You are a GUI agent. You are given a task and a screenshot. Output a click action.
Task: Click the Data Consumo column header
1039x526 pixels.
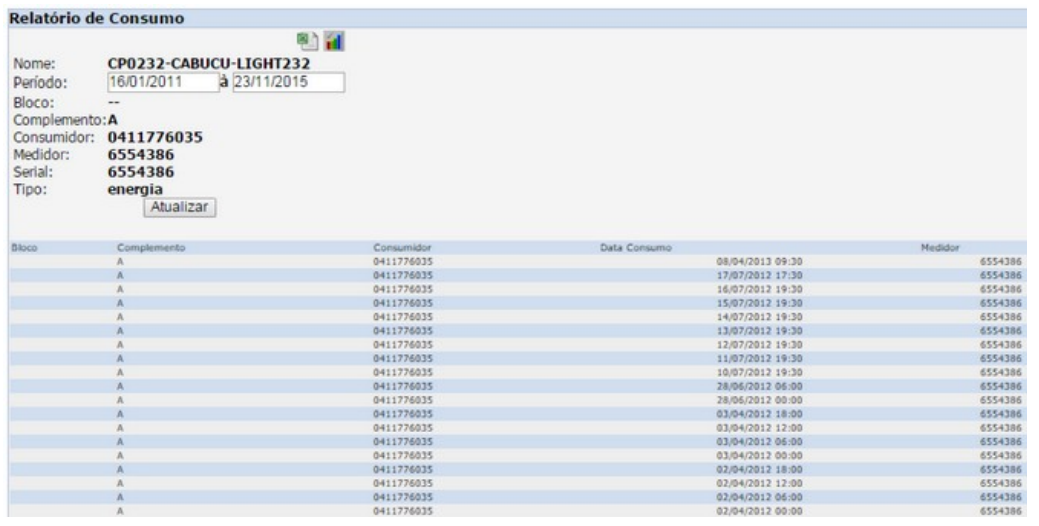tap(635, 247)
